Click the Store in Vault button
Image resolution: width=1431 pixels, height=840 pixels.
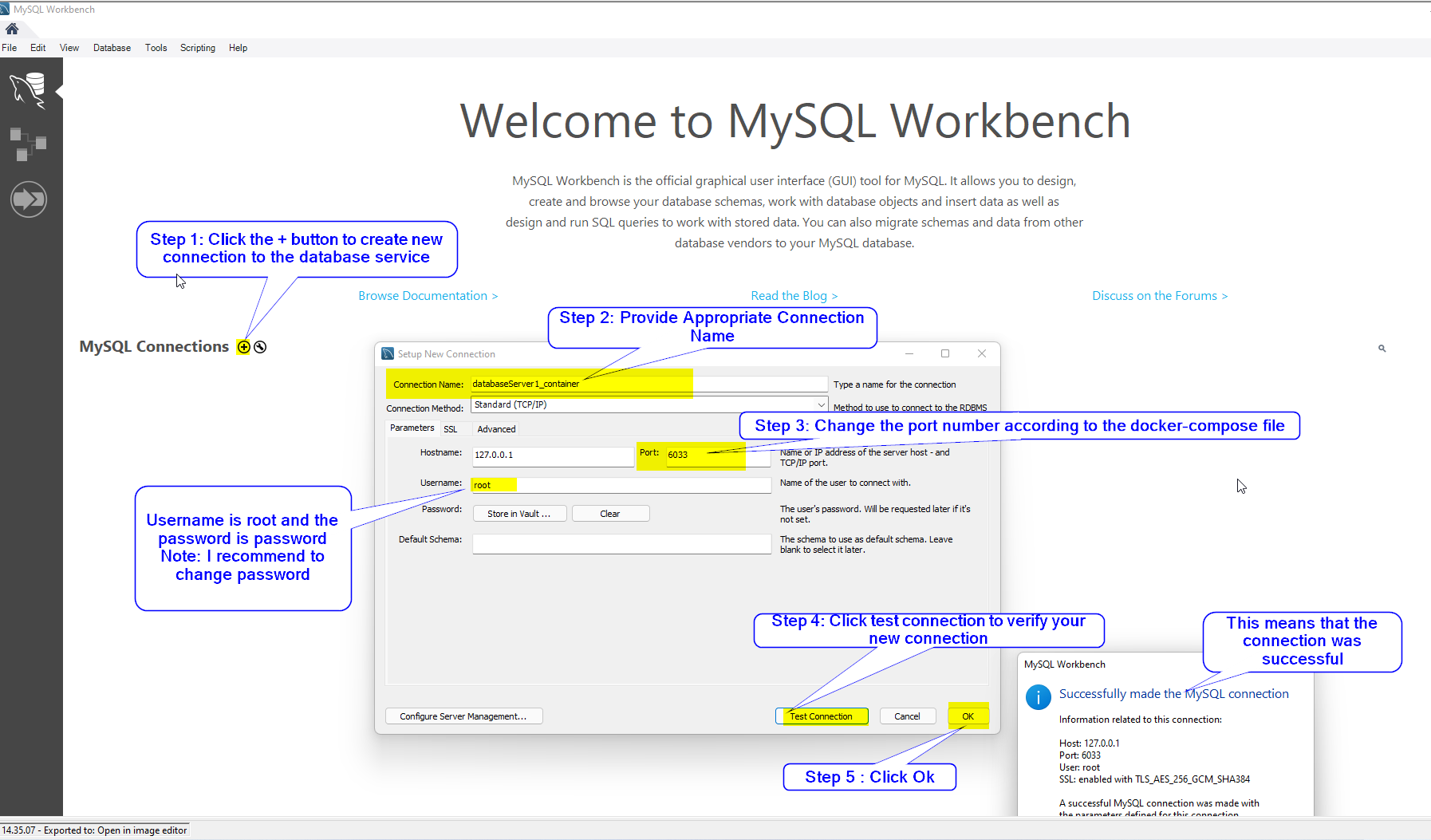point(519,514)
